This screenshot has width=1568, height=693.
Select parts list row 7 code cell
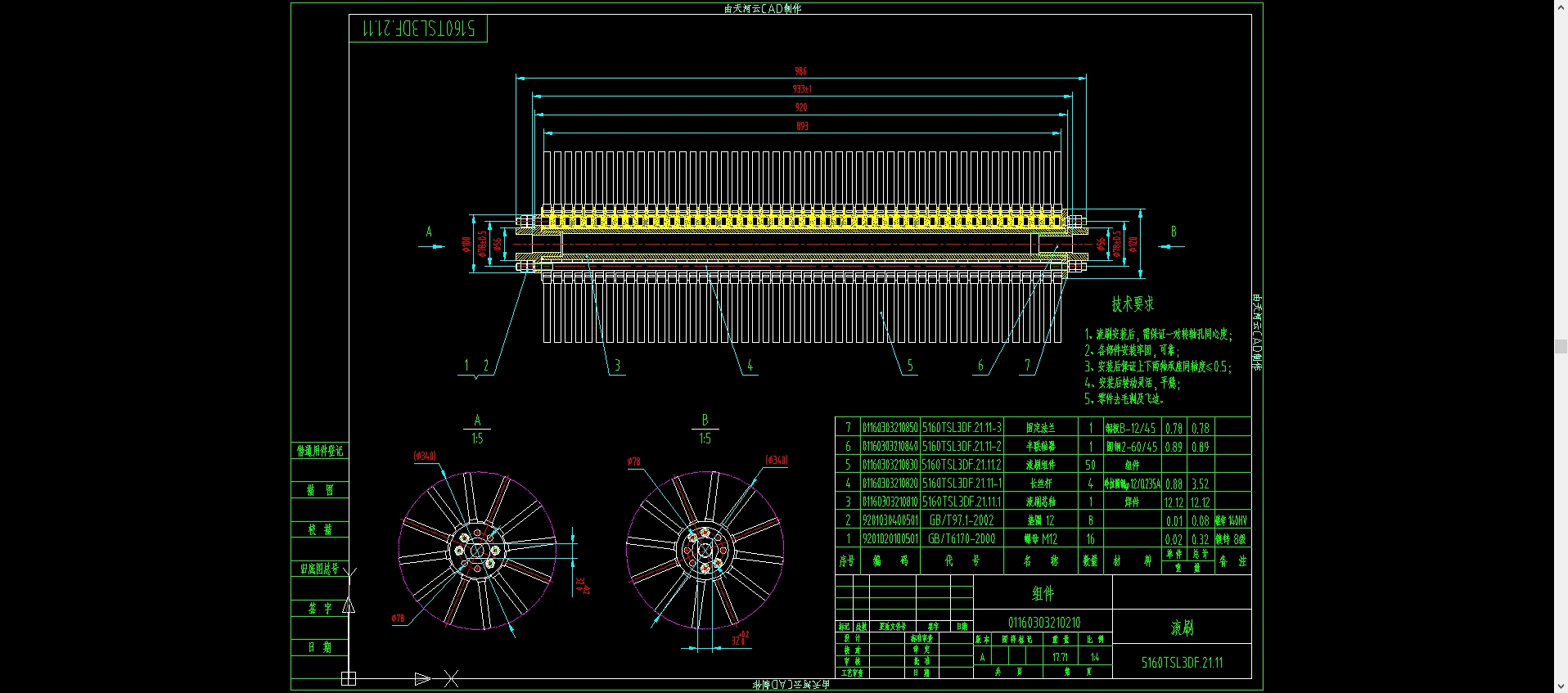tap(890, 427)
